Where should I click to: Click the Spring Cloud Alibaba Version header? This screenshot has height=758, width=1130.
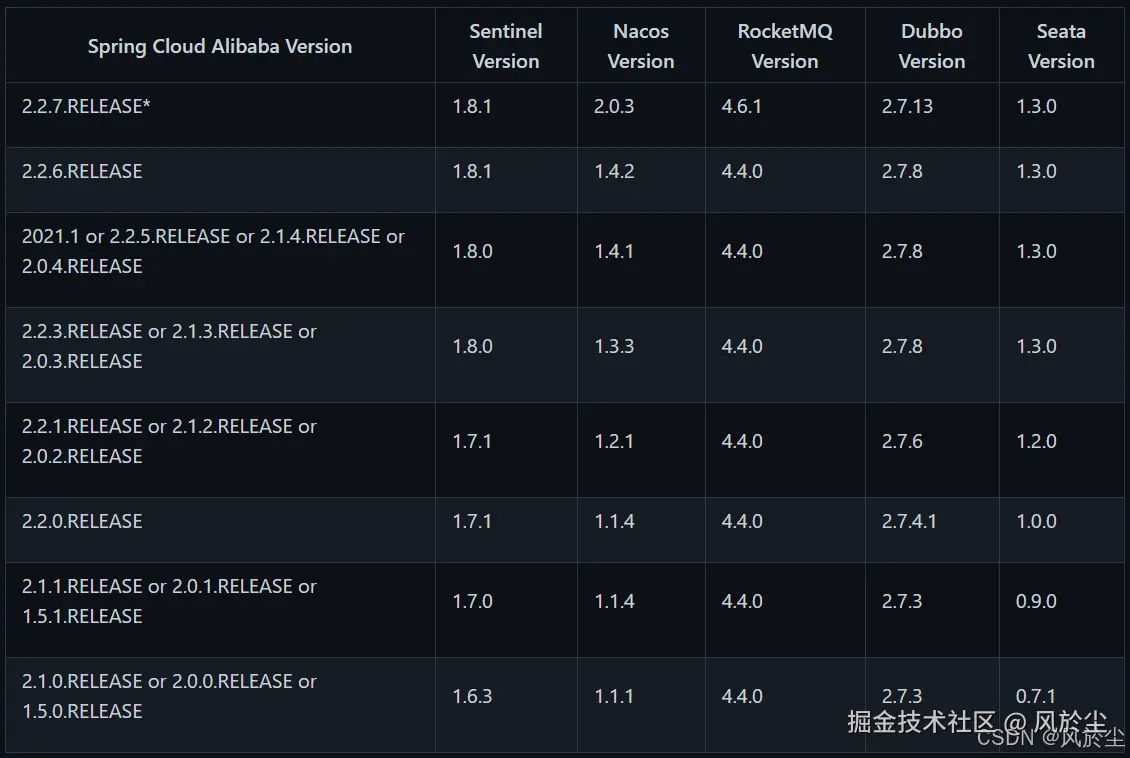(220, 46)
